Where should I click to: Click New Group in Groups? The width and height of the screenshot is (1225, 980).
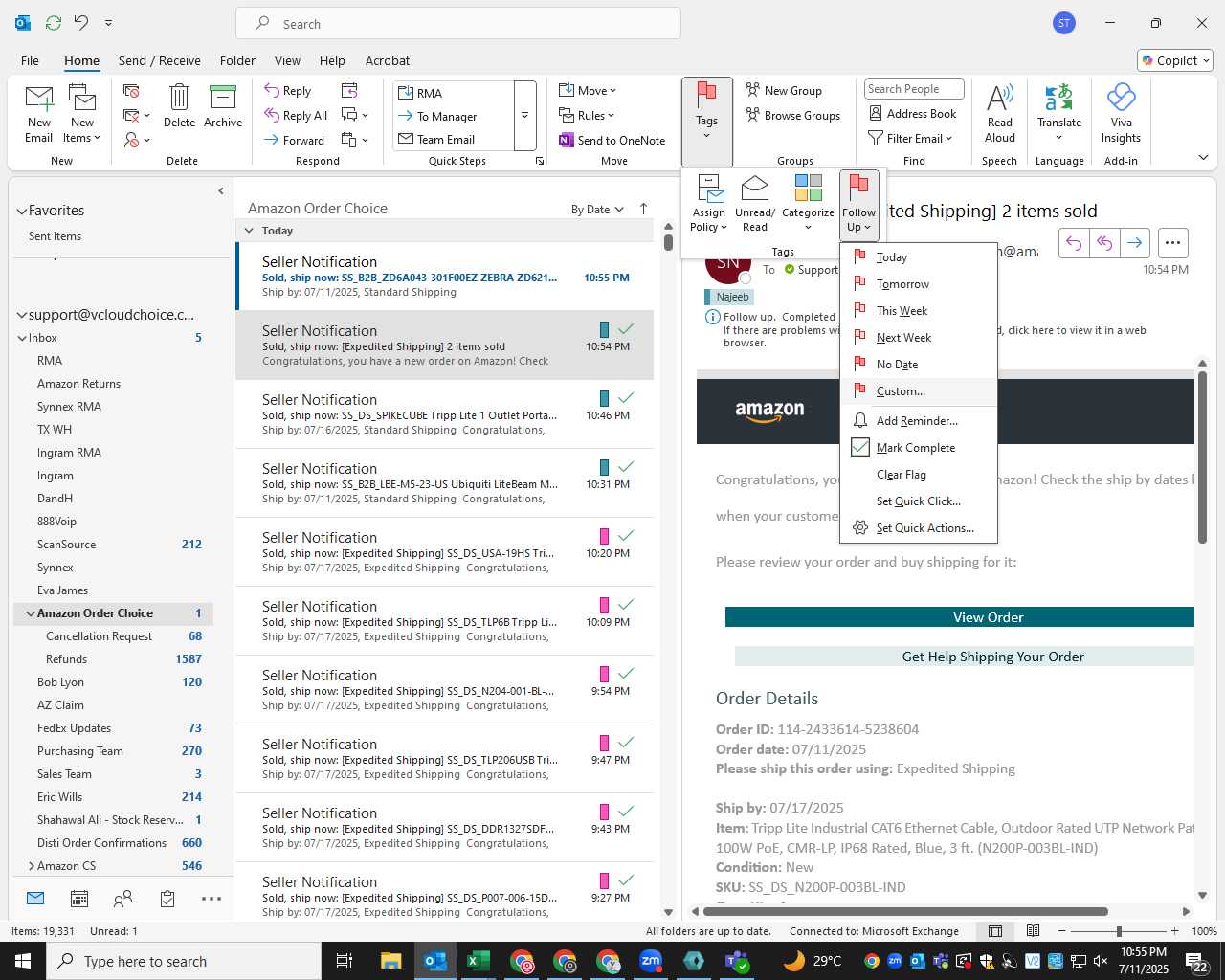784,90
